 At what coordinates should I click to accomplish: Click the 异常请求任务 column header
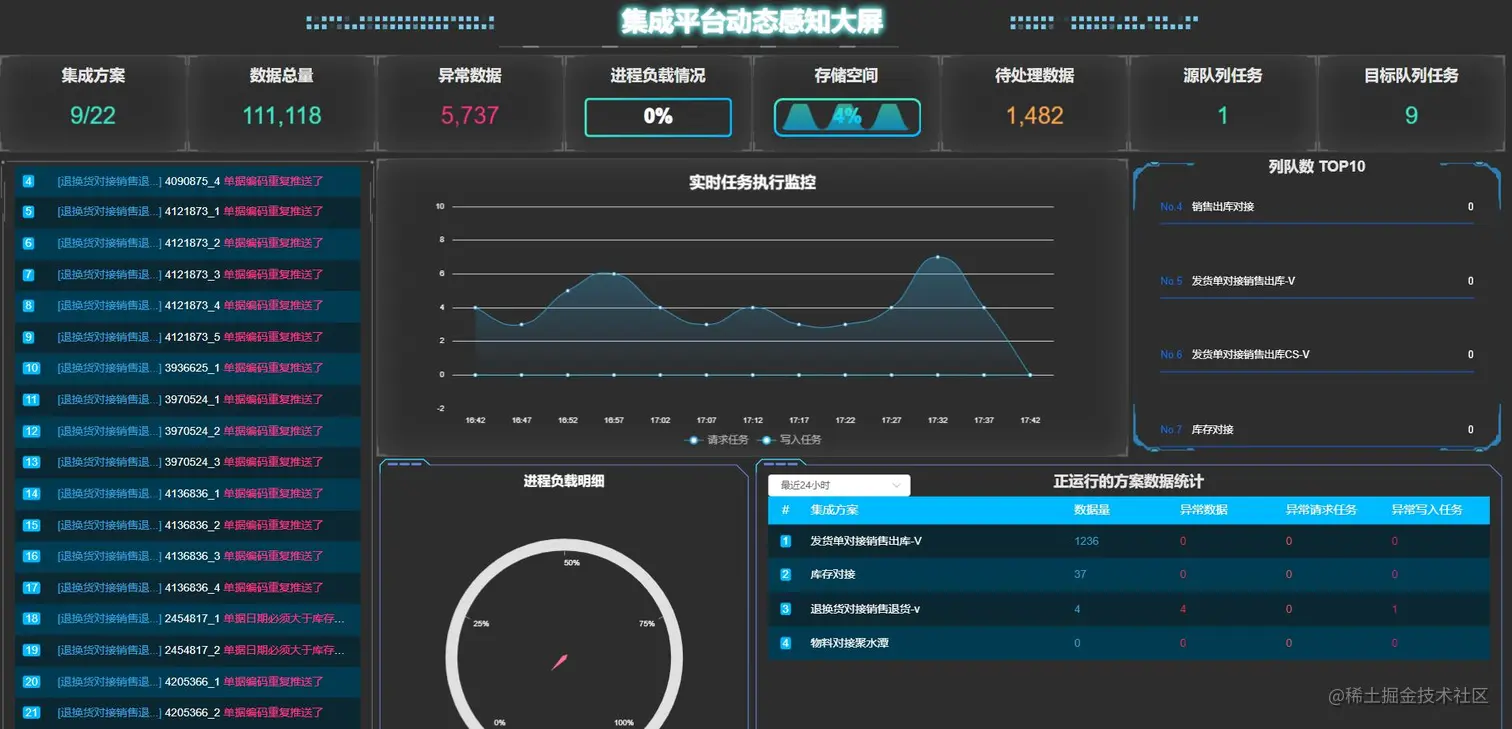pyautogui.click(x=1321, y=510)
